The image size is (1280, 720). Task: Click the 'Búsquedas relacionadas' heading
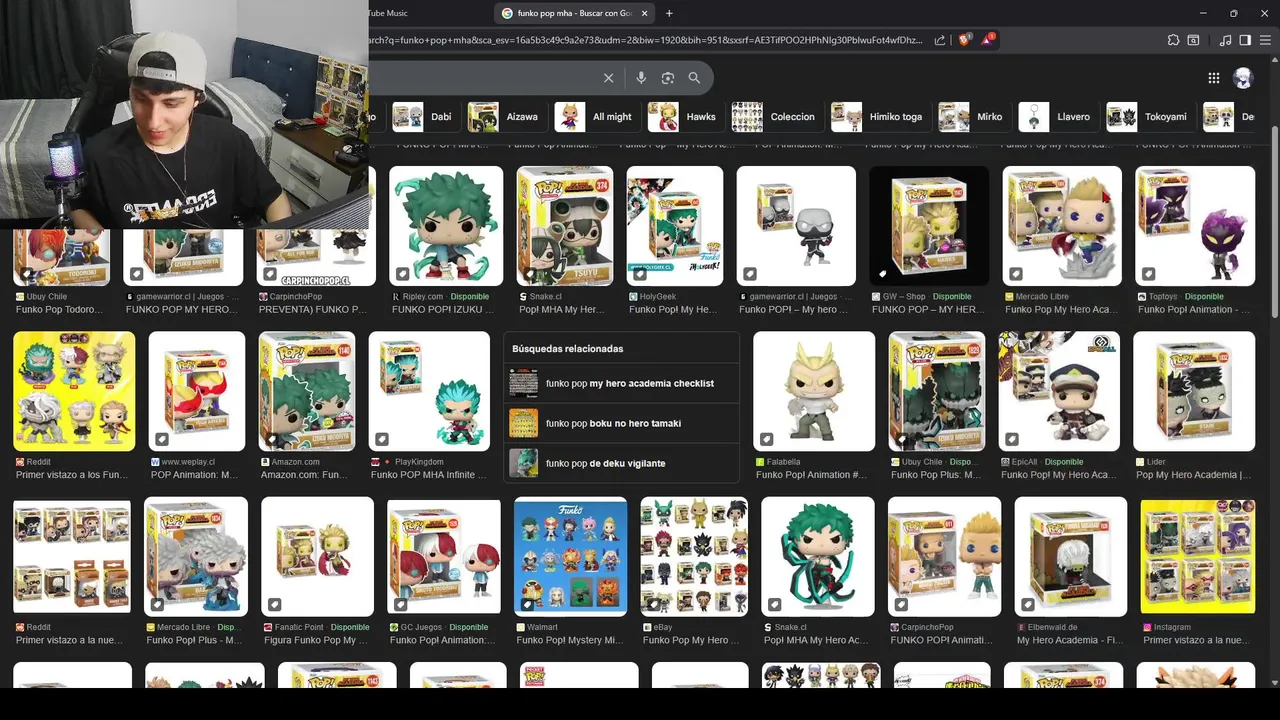click(x=567, y=349)
